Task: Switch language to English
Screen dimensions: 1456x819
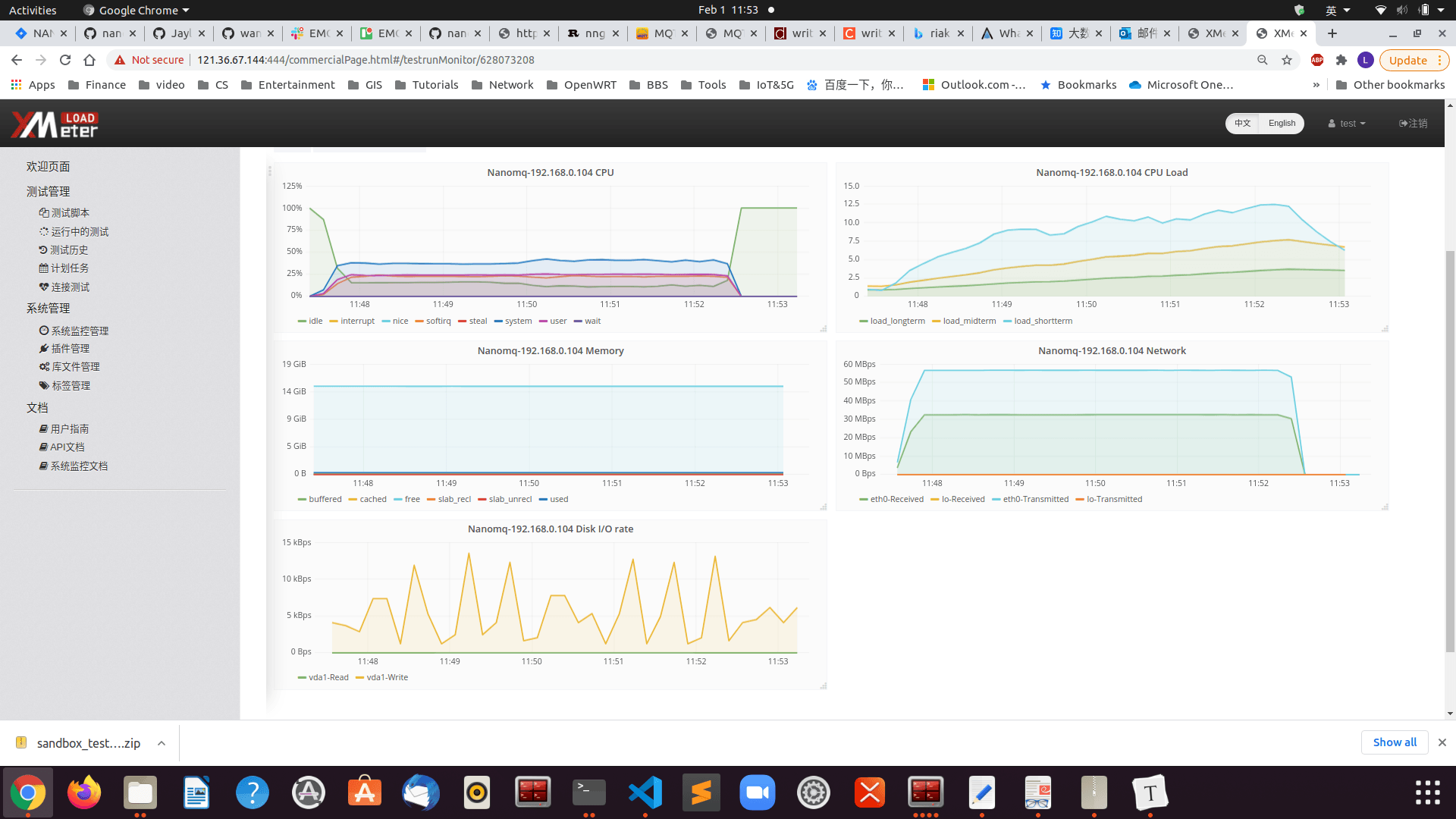Action: (x=1282, y=124)
